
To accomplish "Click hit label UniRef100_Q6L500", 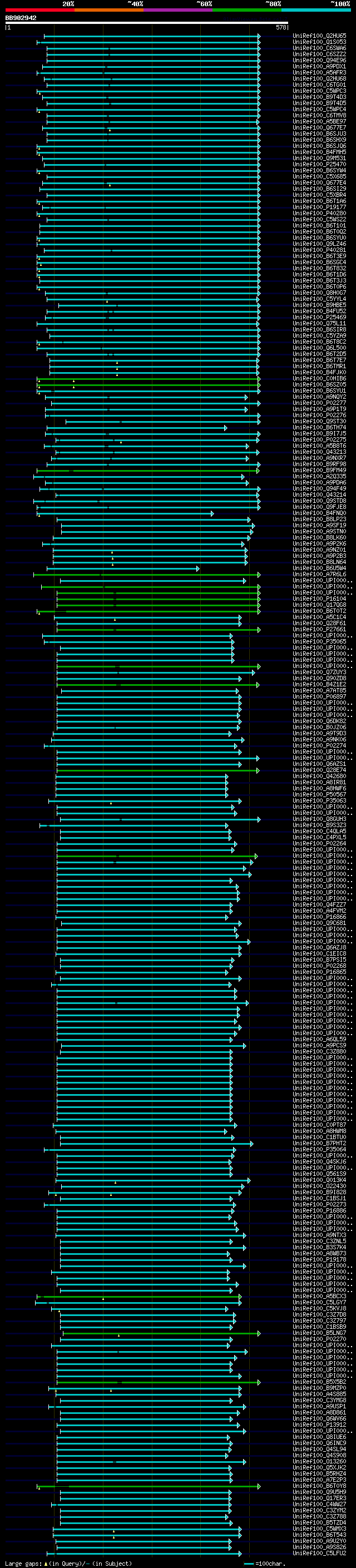I will [x=319, y=348].
